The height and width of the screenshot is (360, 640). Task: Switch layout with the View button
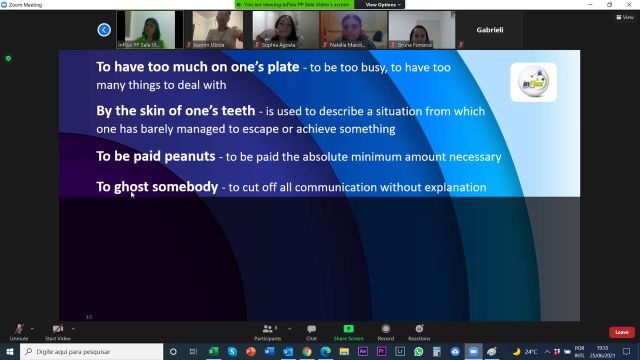click(625, 17)
